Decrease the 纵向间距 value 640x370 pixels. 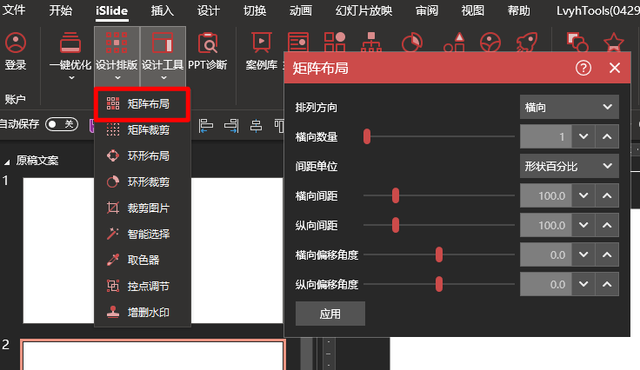coord(584,225)
